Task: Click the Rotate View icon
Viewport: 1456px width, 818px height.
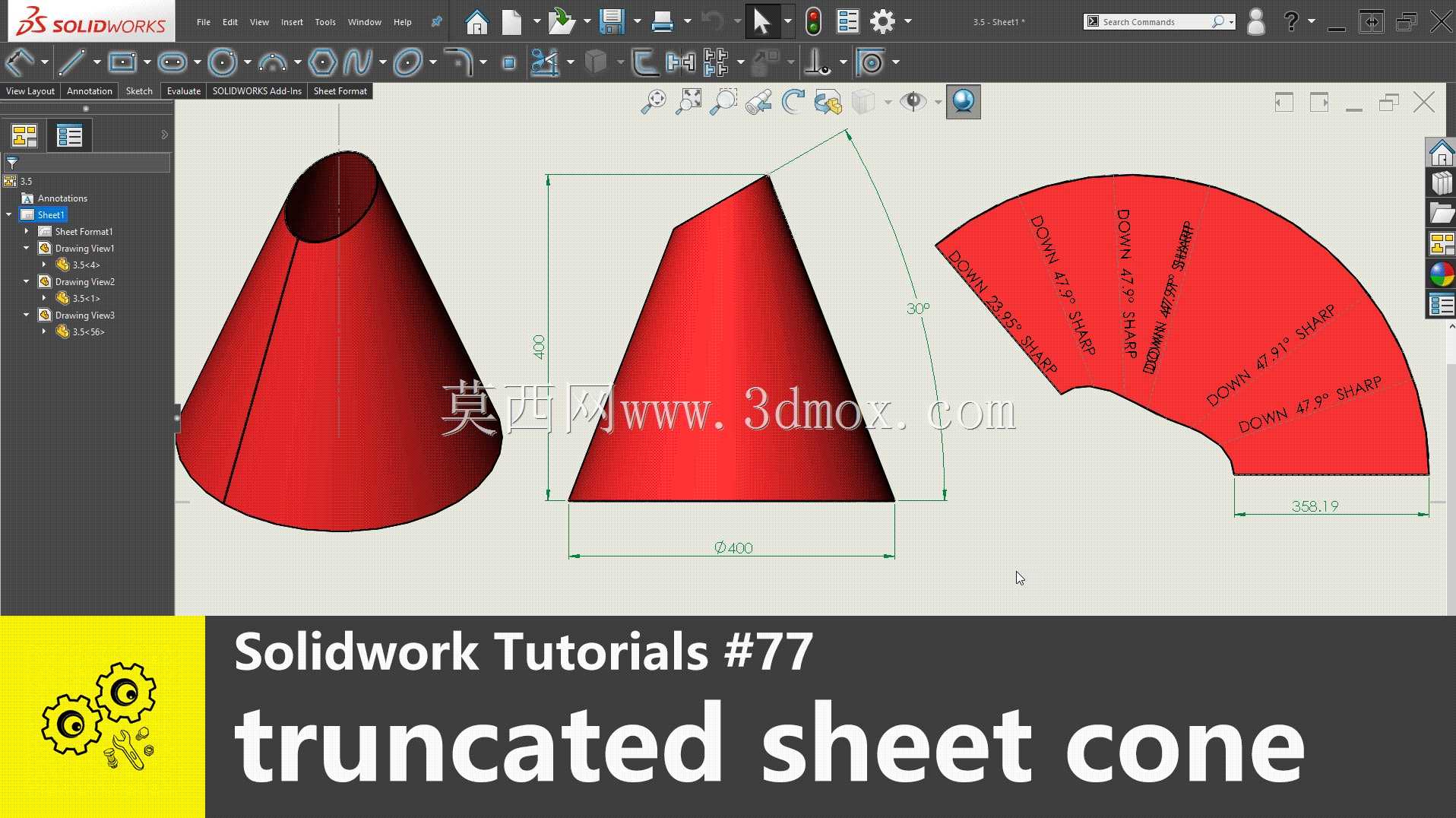Action: 793,102
